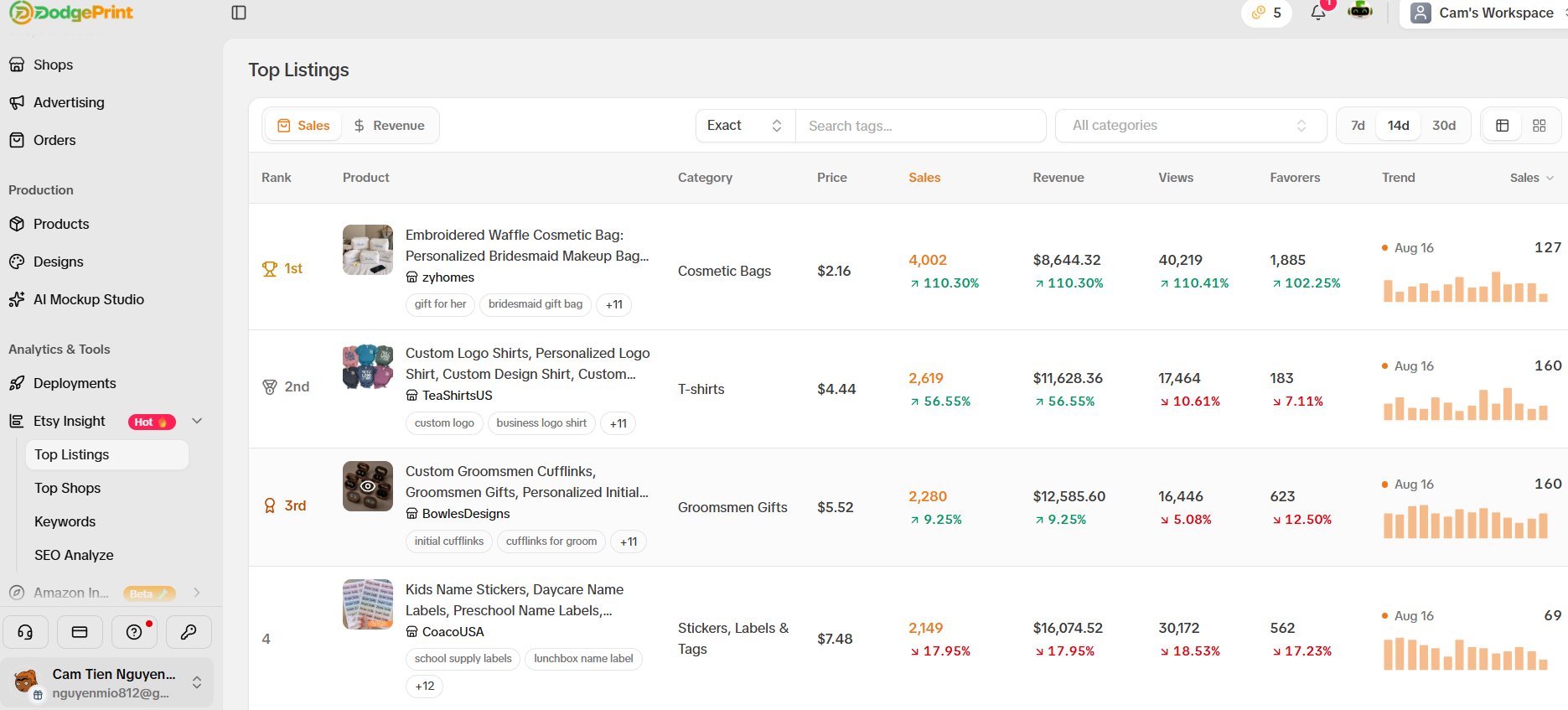Switch to the Sales metric tab
The image size is (1568, 710).
coord(303,126)
